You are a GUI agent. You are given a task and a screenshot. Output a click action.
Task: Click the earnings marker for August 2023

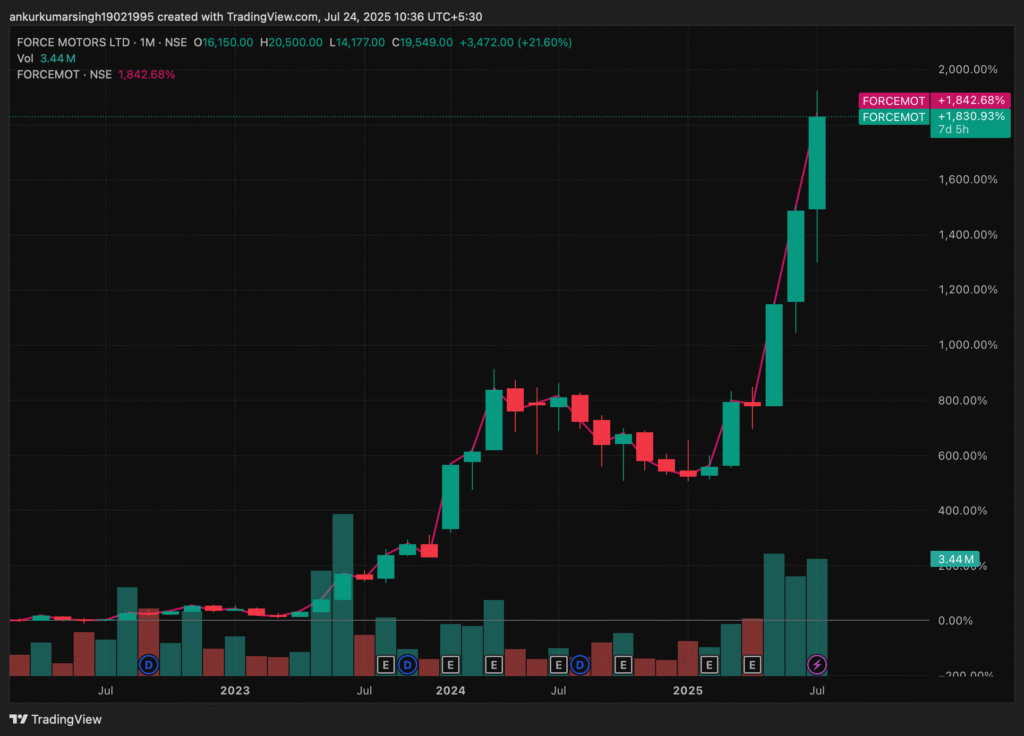click(x=385, y=665)
